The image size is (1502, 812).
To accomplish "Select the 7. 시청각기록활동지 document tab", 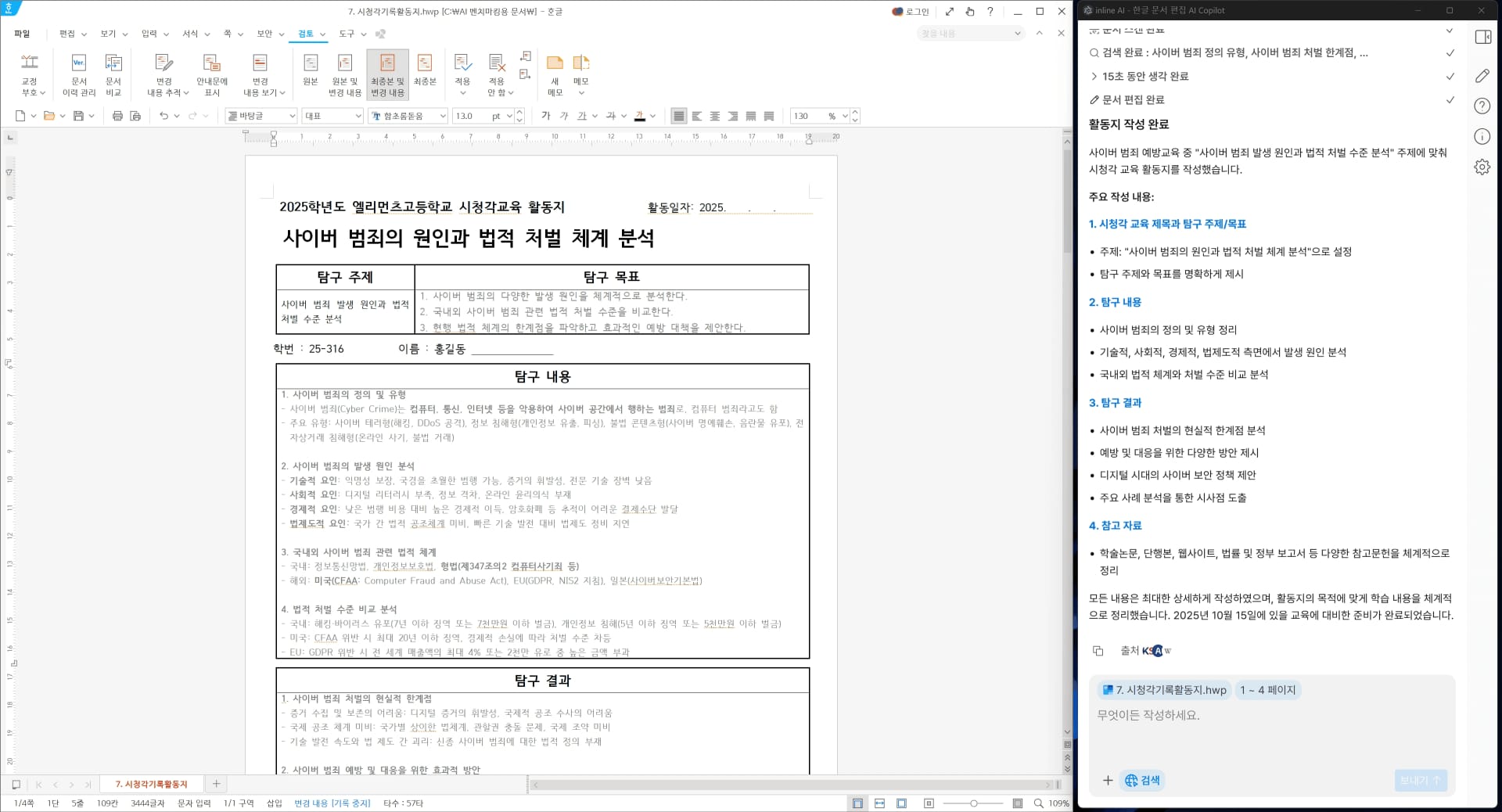I will [x=152, y=784].
